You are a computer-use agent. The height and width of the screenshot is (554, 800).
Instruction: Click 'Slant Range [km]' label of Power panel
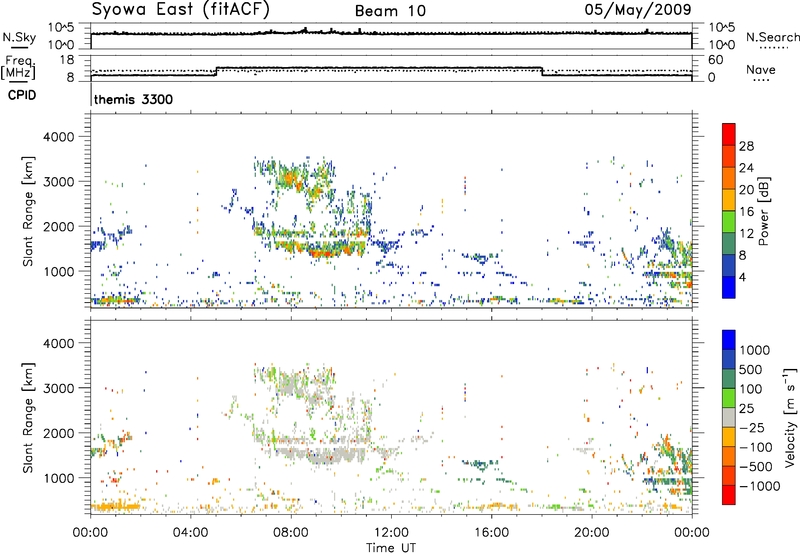[28, 211]
